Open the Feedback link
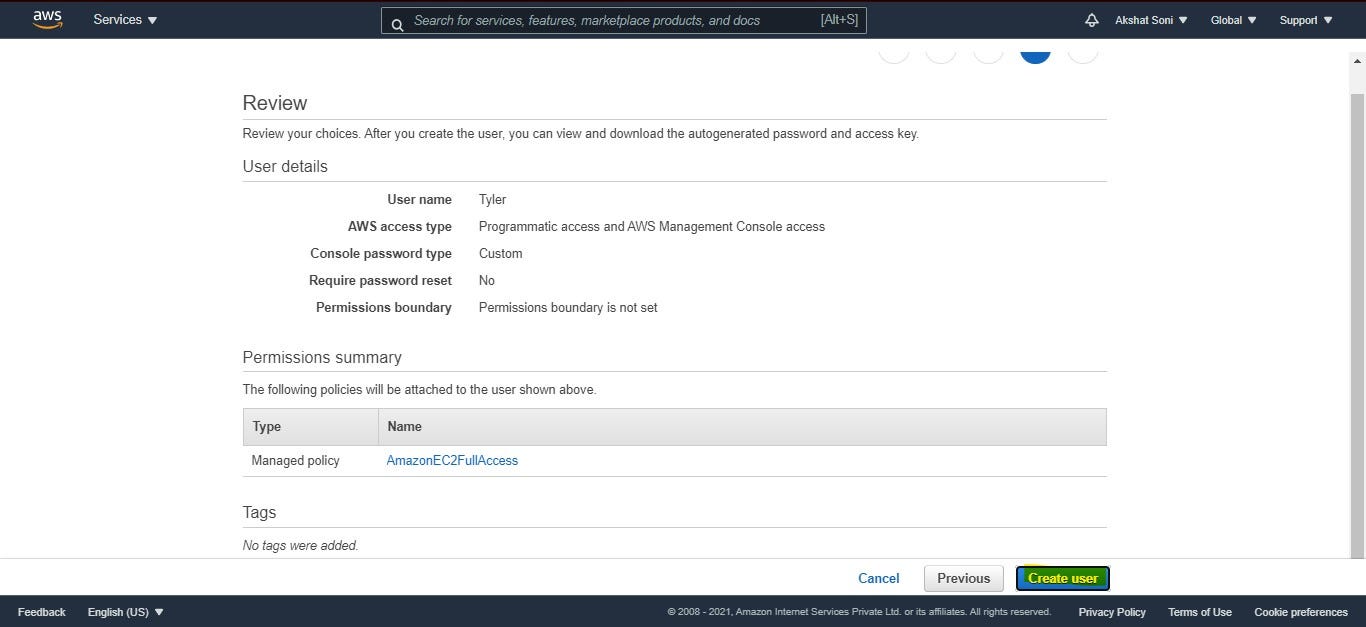The image size is (1366, 627). [41, 612]
